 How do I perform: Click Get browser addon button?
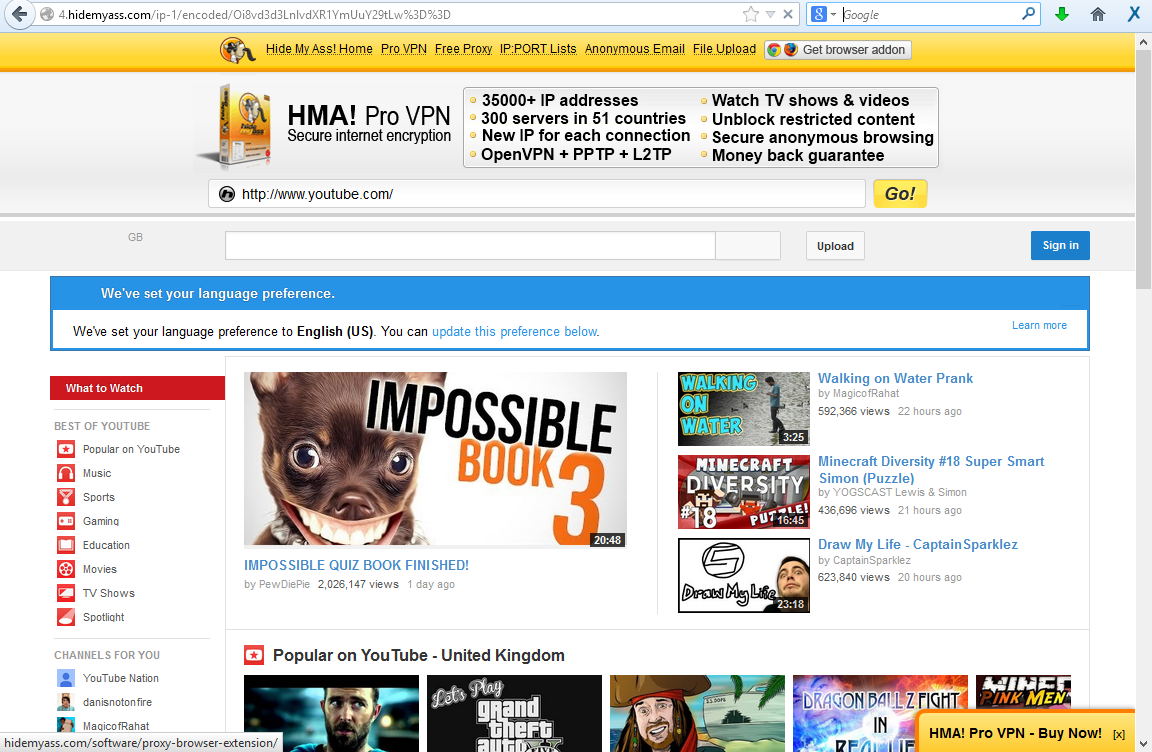(838, 49)
